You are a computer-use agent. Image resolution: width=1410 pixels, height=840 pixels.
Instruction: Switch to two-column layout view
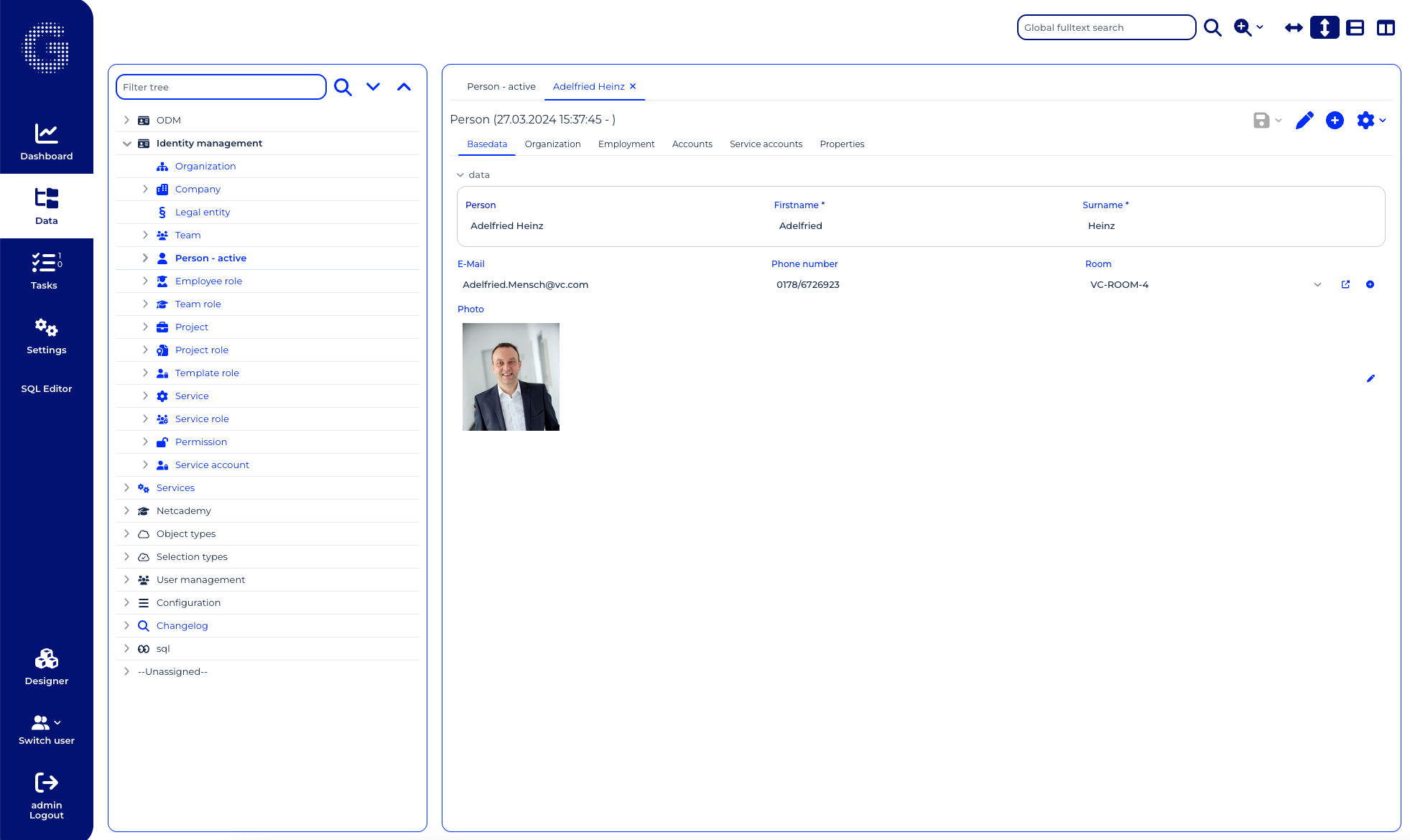coord(1386,27)
